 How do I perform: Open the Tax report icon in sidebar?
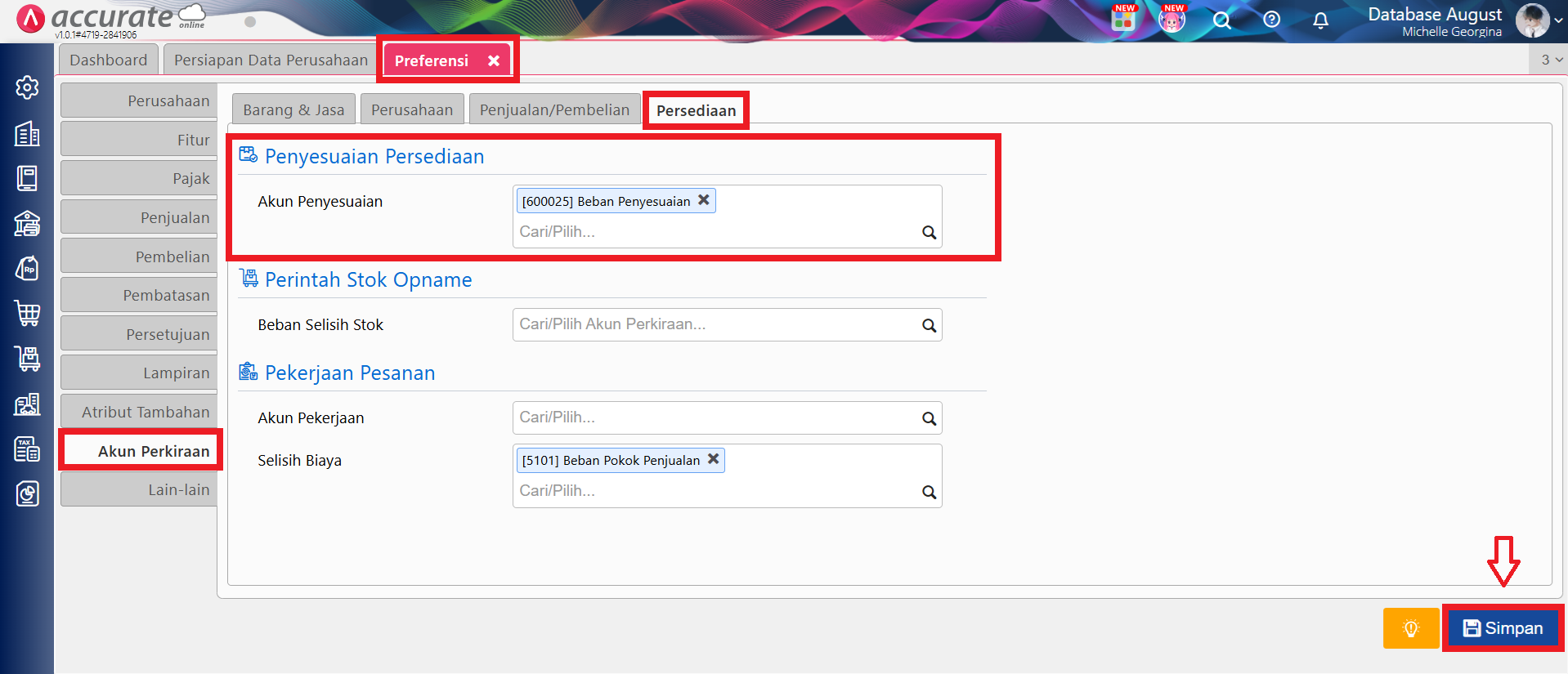(x=27, y=449)
